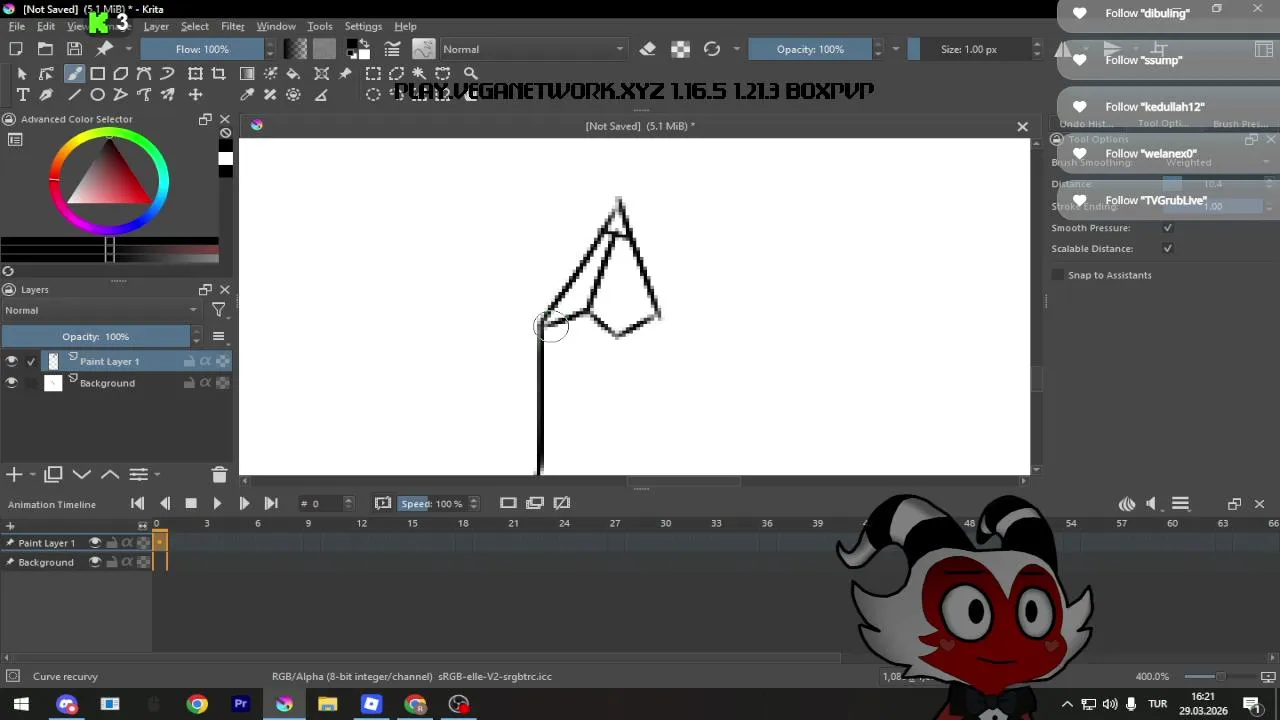The width and height of the screenshot is (1280, 720).
Task: Open the File menu
Action: point(17,27)
